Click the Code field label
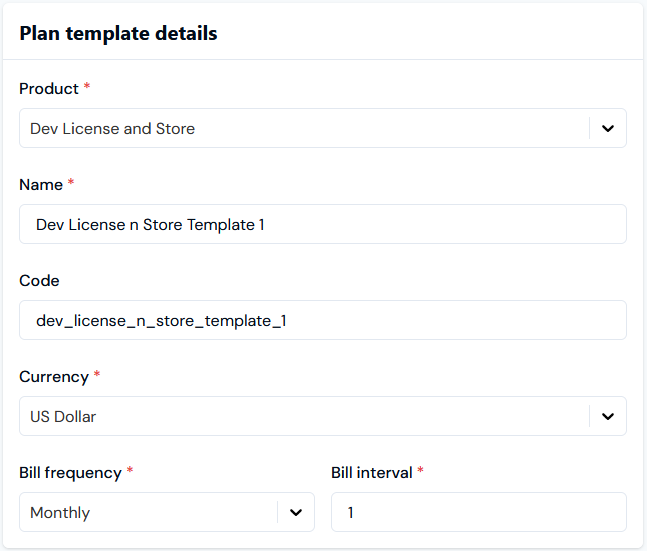The image size is (647, 551). point(39,281)
